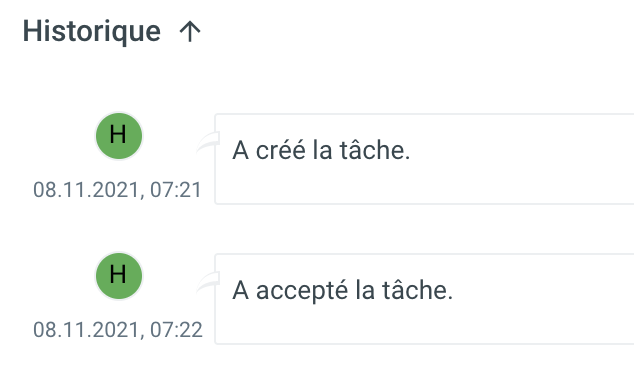Click the word 'tâche' in the created entry
Viewport: 634px width, 366px height.
(x=372, y=150)
